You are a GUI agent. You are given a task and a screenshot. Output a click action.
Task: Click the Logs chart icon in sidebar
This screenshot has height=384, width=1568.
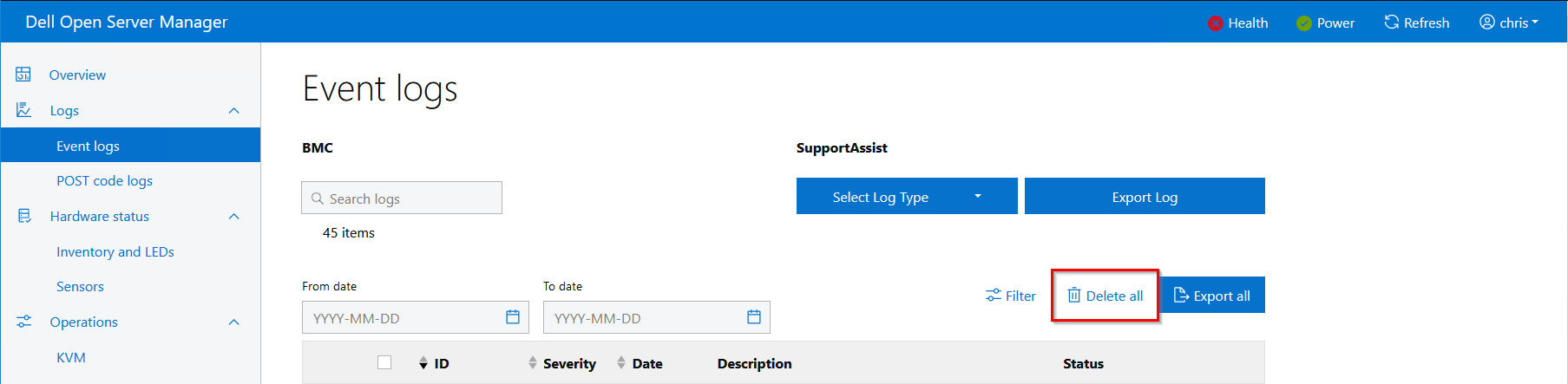(23, 110)
